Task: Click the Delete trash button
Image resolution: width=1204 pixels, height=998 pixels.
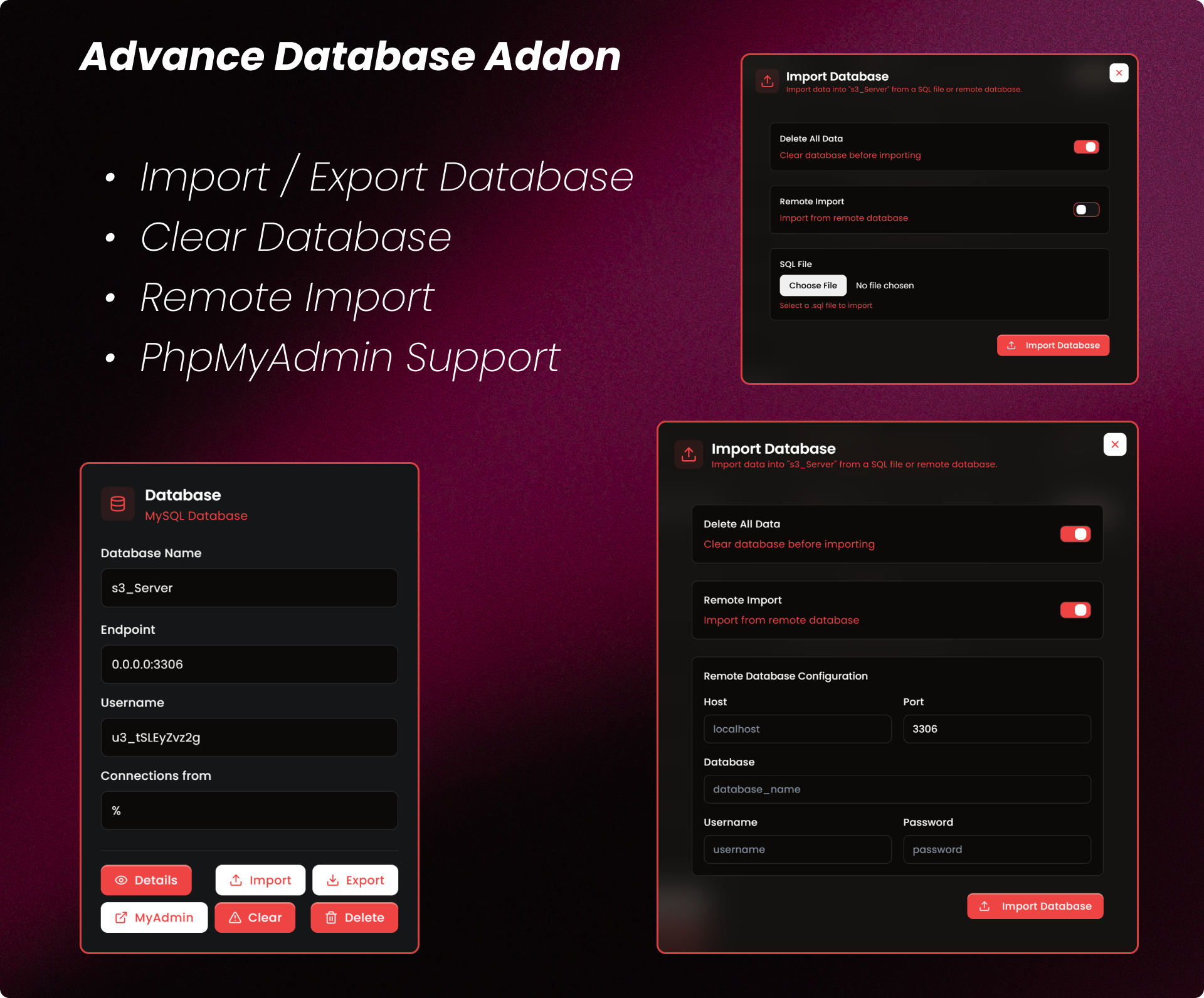Action: [x=354, y=917]
